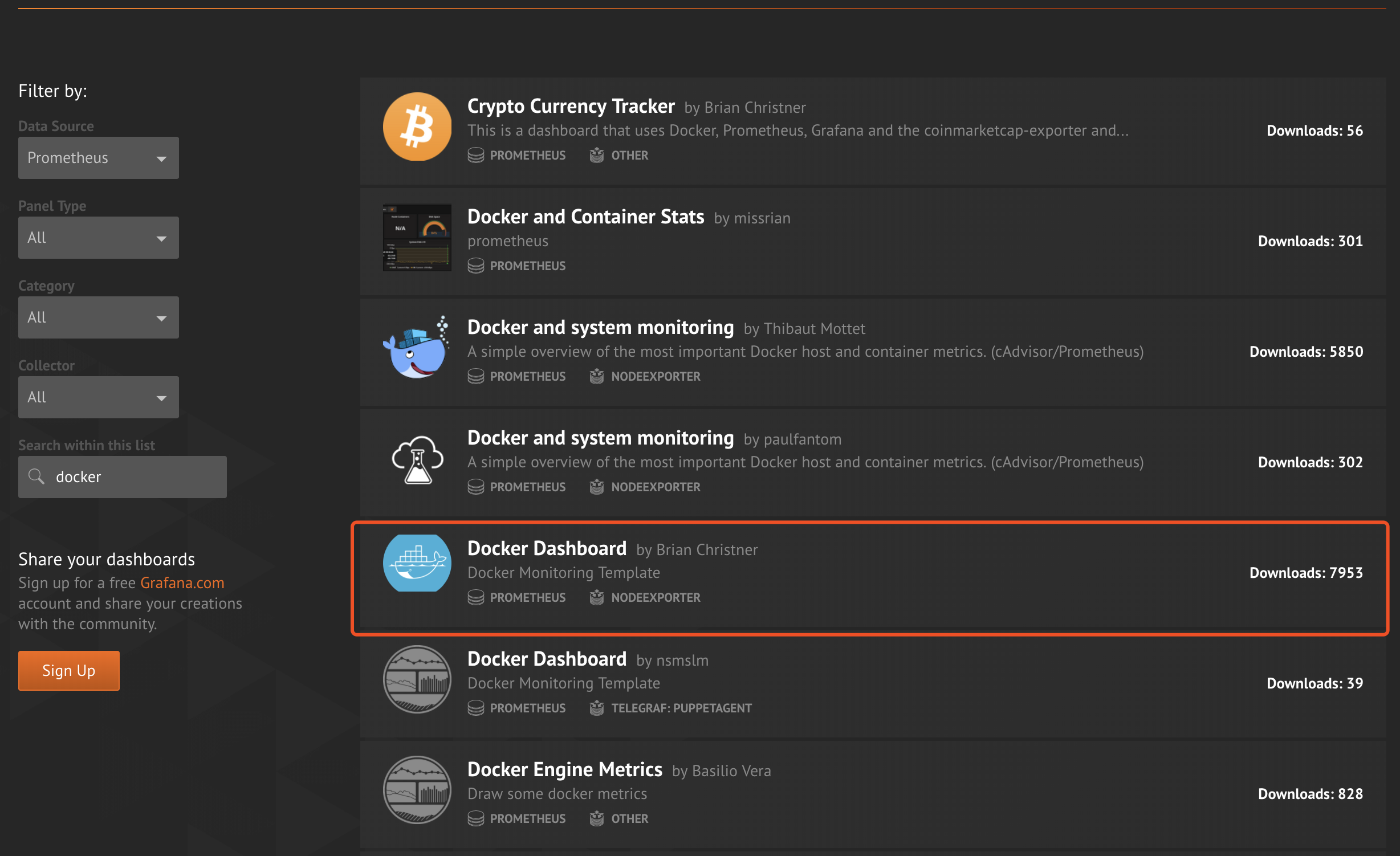1400x856 pixels.
Task: Click the default graph icon of nsmslm's Docker Dashboard
Action: pyautogui.click(x=417, y=679)
